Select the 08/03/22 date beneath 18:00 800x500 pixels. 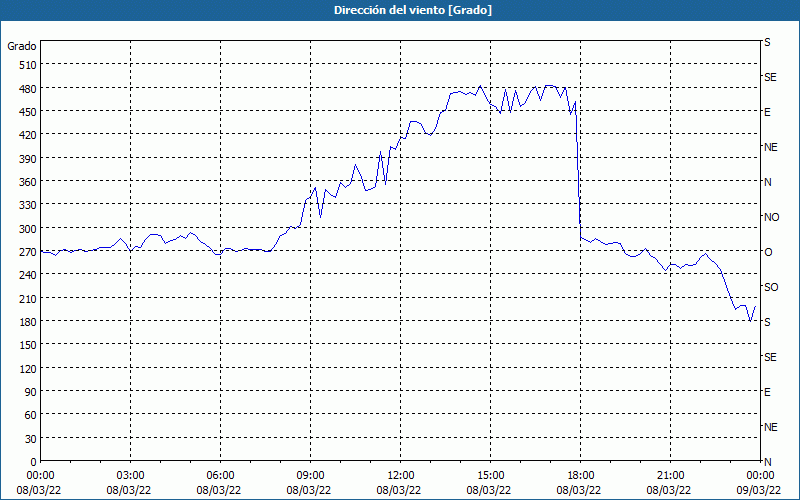coord(579,490)
